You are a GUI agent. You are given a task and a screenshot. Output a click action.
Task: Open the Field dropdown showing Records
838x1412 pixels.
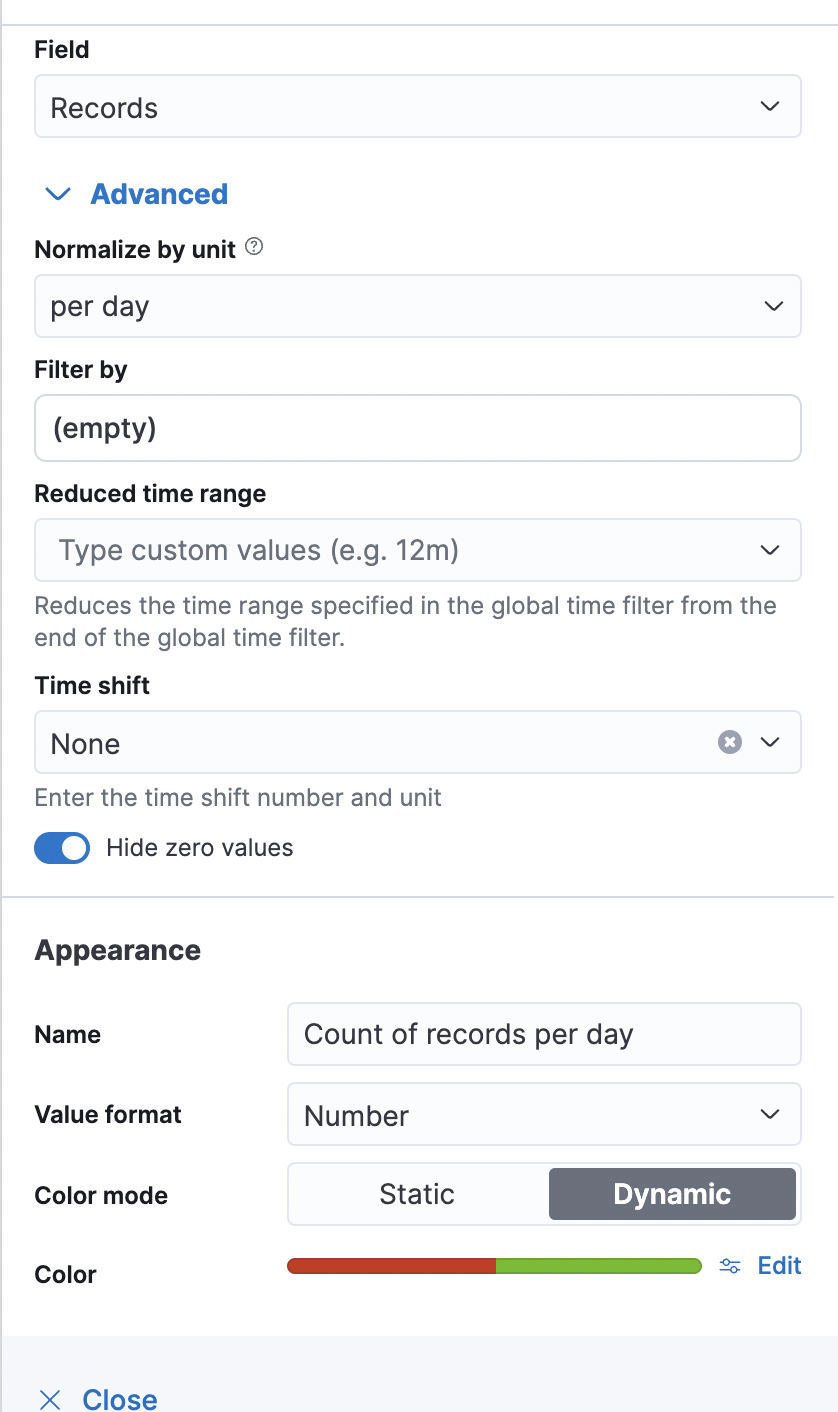click(417, 105)
